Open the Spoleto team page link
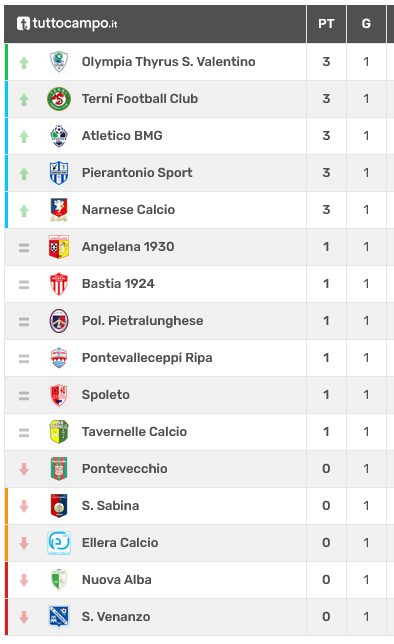394x644 pixels. [x=106, y=395]
